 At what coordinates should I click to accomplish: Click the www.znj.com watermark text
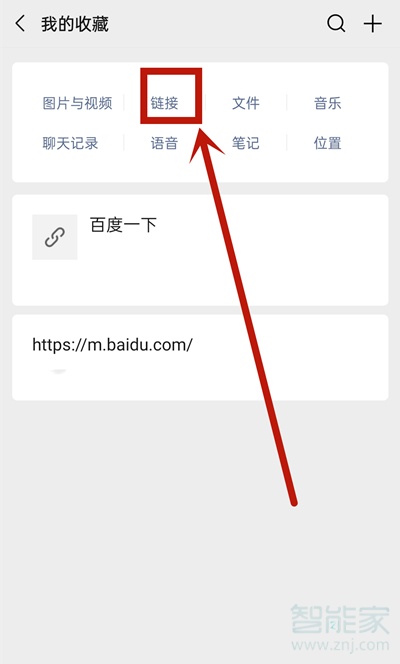tap(340, 645)
